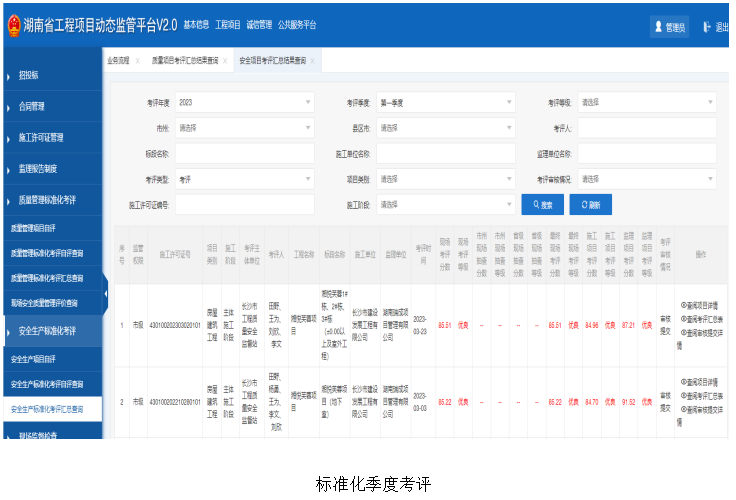
Task: Focus the 标段名称 input field
Action: [x=245, y=154]
